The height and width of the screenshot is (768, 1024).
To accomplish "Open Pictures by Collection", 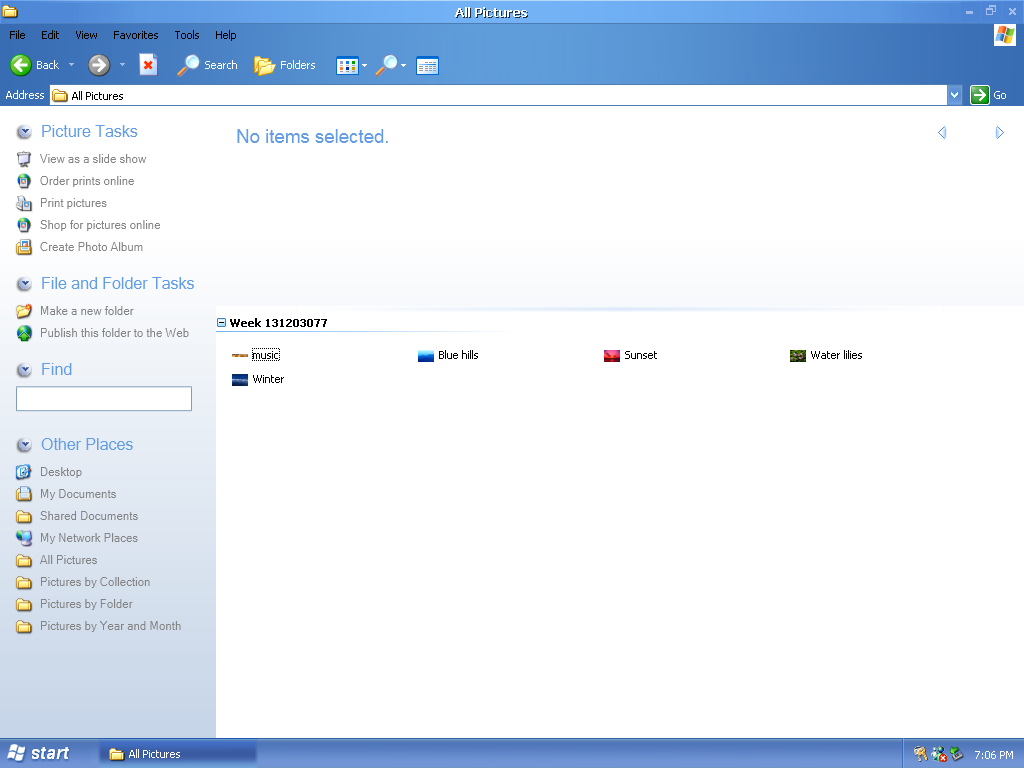I will pos(95,582).
